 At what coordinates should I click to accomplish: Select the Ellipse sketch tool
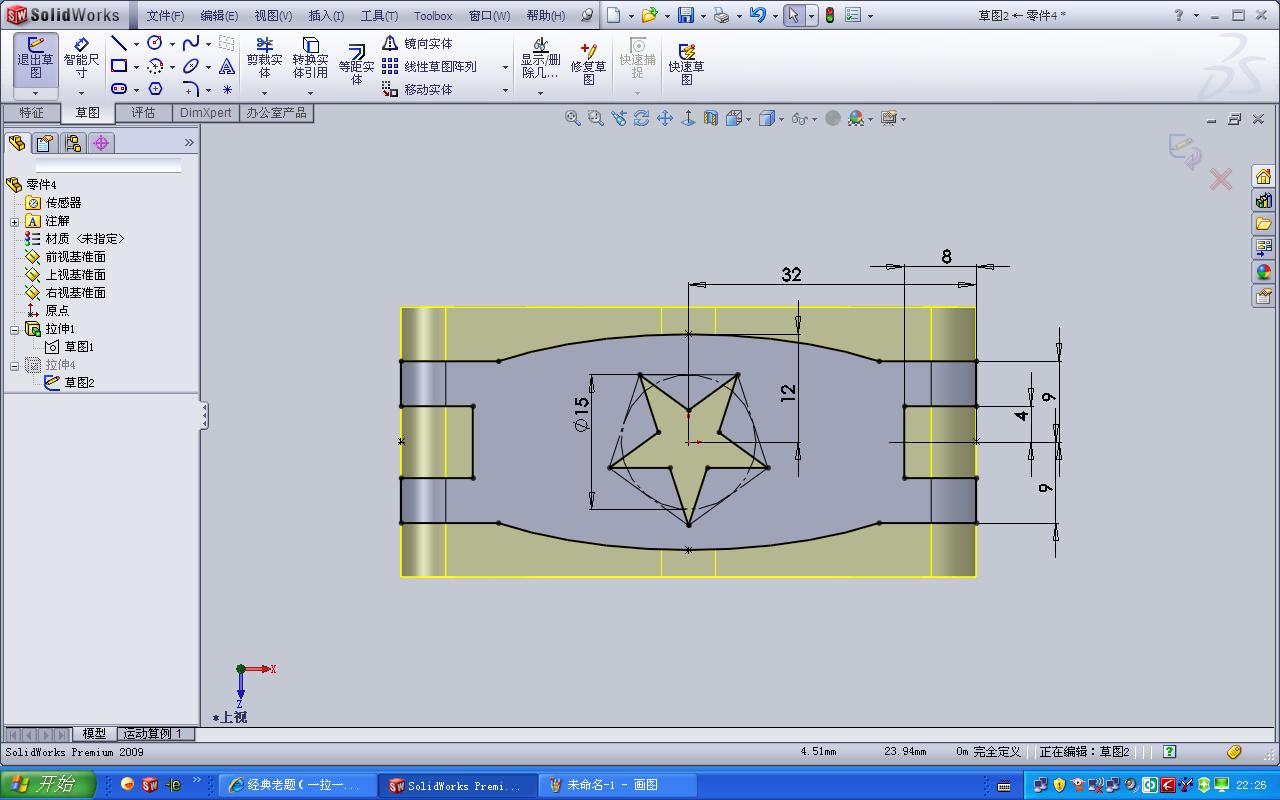191,66
